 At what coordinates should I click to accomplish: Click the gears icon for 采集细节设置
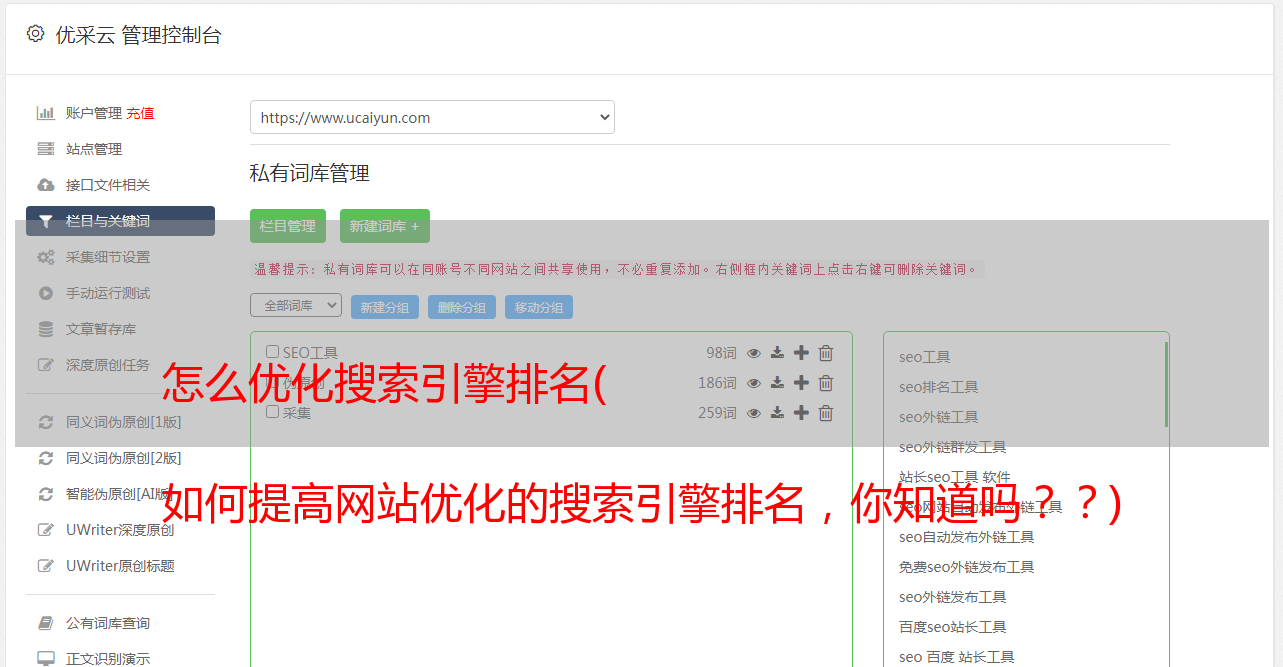45,257
